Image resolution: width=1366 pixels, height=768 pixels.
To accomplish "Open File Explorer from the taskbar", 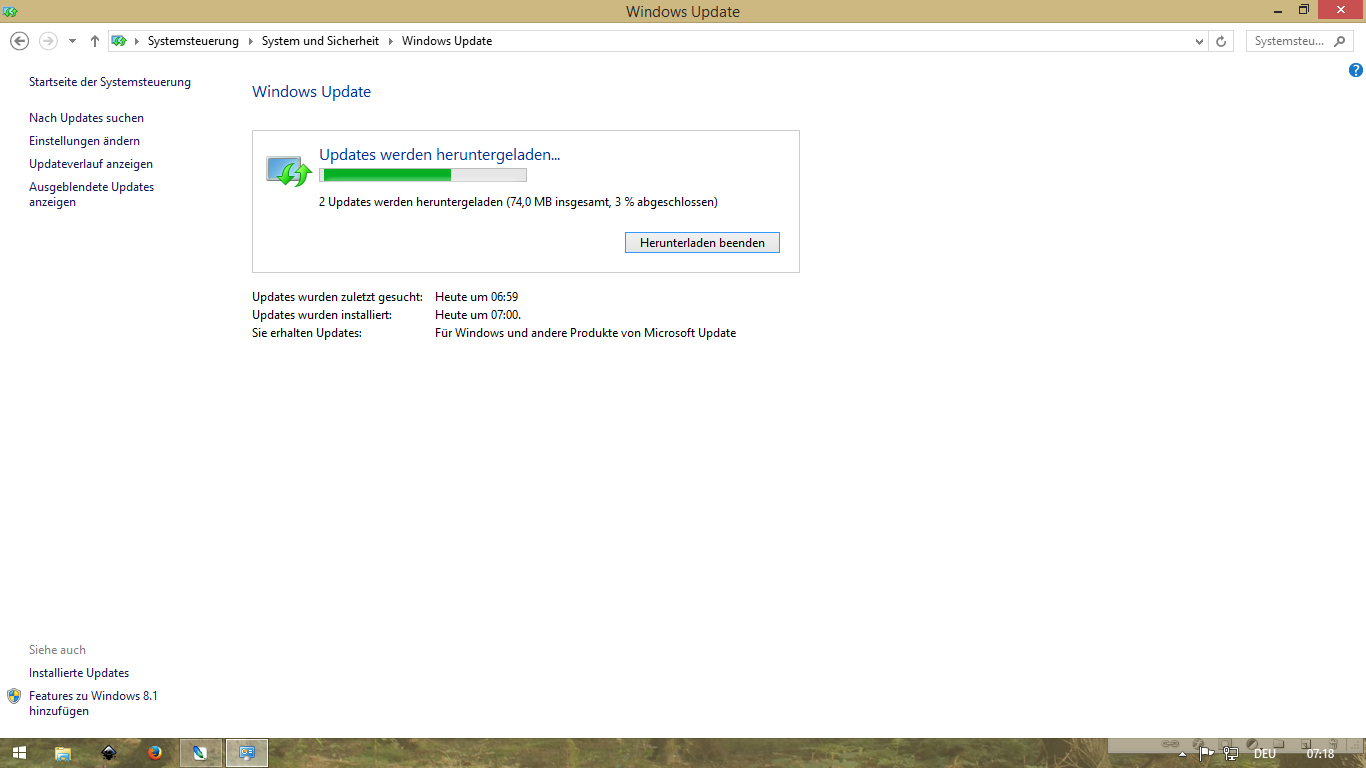I will point(62,753).
